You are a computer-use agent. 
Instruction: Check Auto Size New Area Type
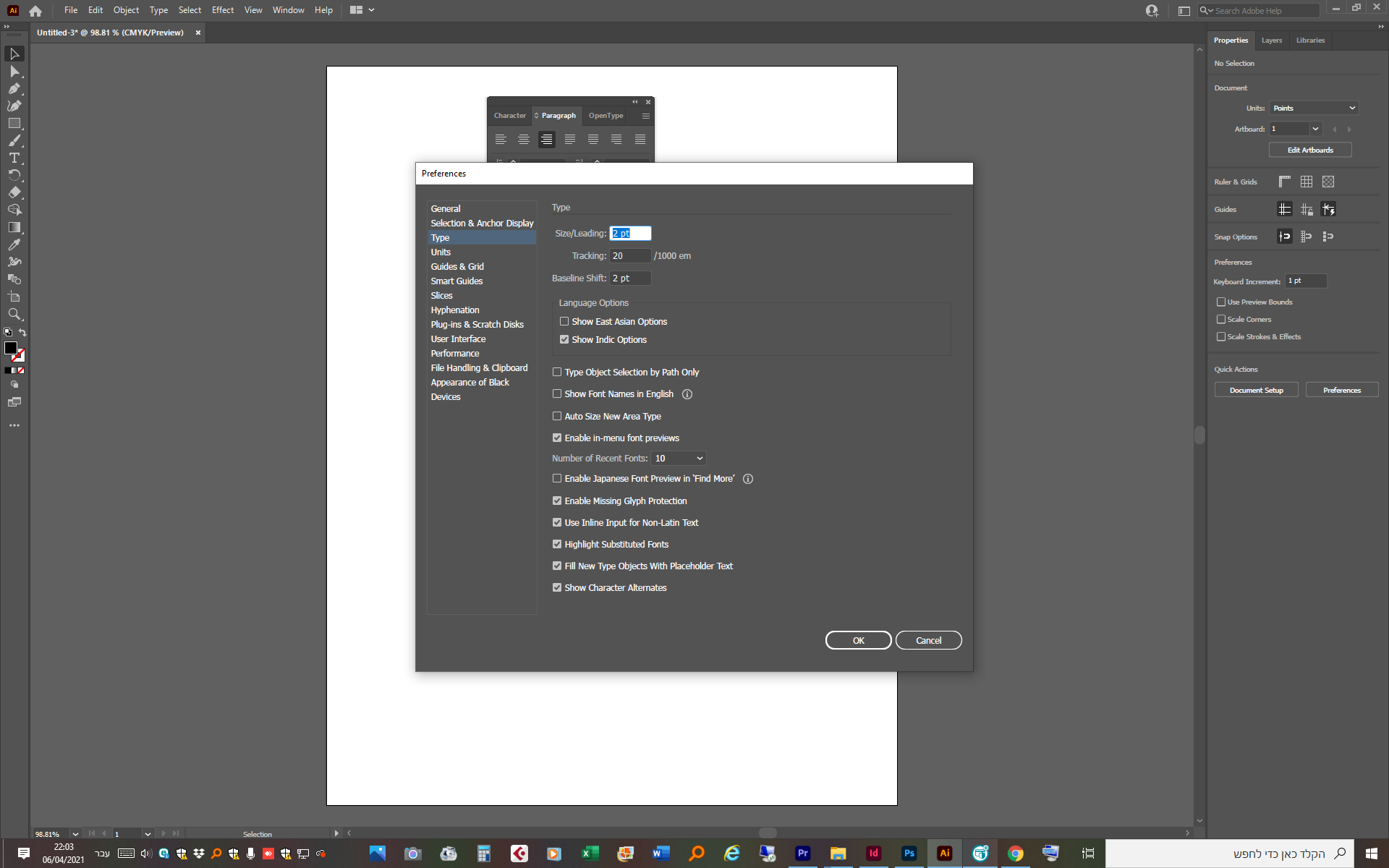[557, 416]
